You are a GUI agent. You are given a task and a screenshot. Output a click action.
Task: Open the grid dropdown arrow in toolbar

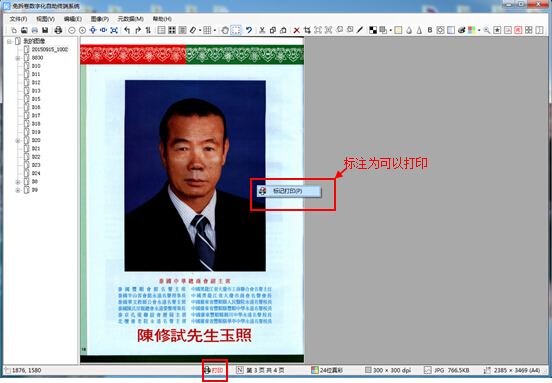pos(215,31)
